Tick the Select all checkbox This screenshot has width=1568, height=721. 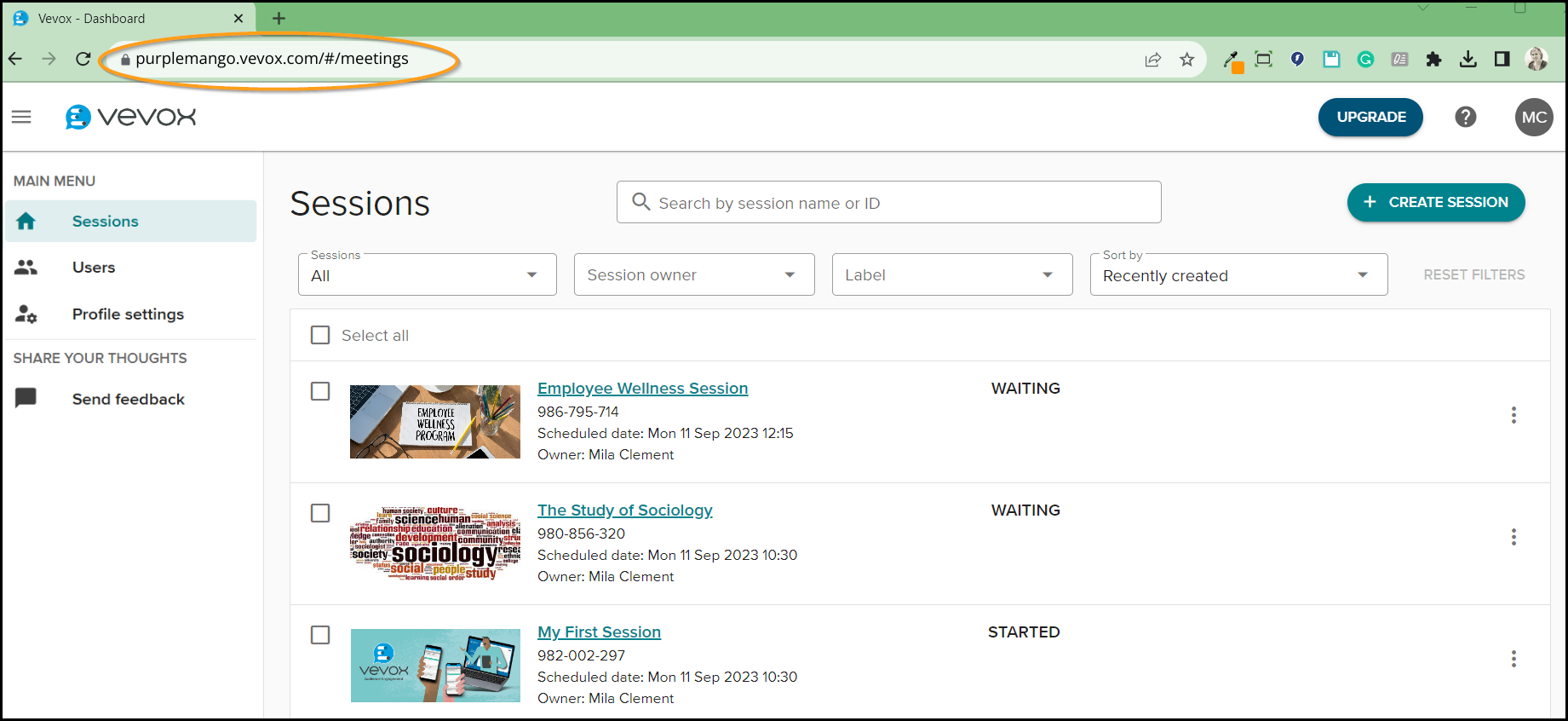tap(320, 335)
